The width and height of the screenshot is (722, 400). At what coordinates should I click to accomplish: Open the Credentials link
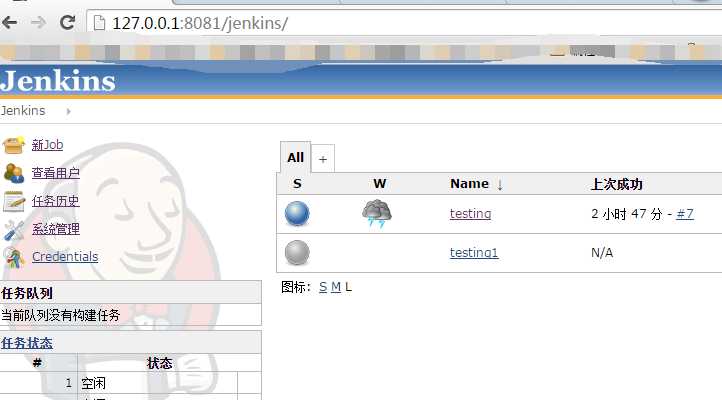pyautogui.click(x=65, y=256)
